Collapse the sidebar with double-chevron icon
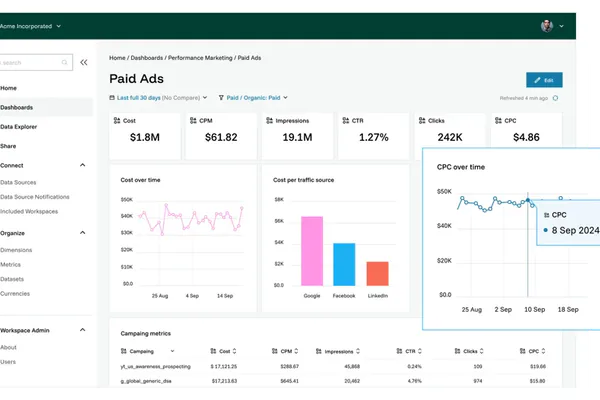This screenshot has width=600, height=400. 83,62
